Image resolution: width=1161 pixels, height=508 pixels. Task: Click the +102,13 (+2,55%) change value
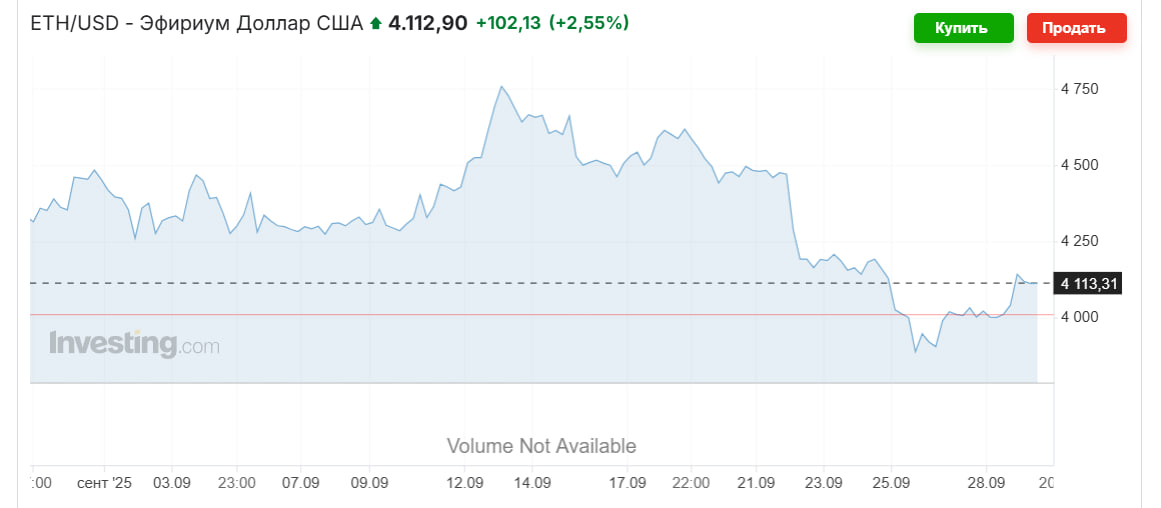pyautogui.click(x=552, y=23)
